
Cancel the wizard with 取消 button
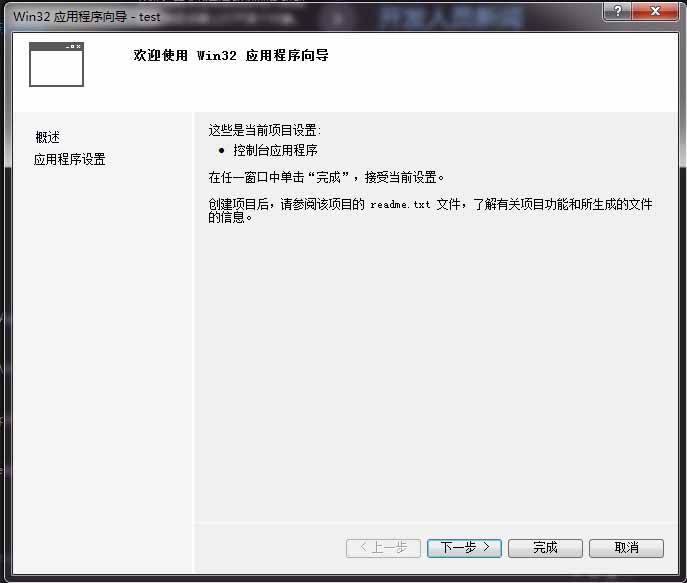pos(626,548)
